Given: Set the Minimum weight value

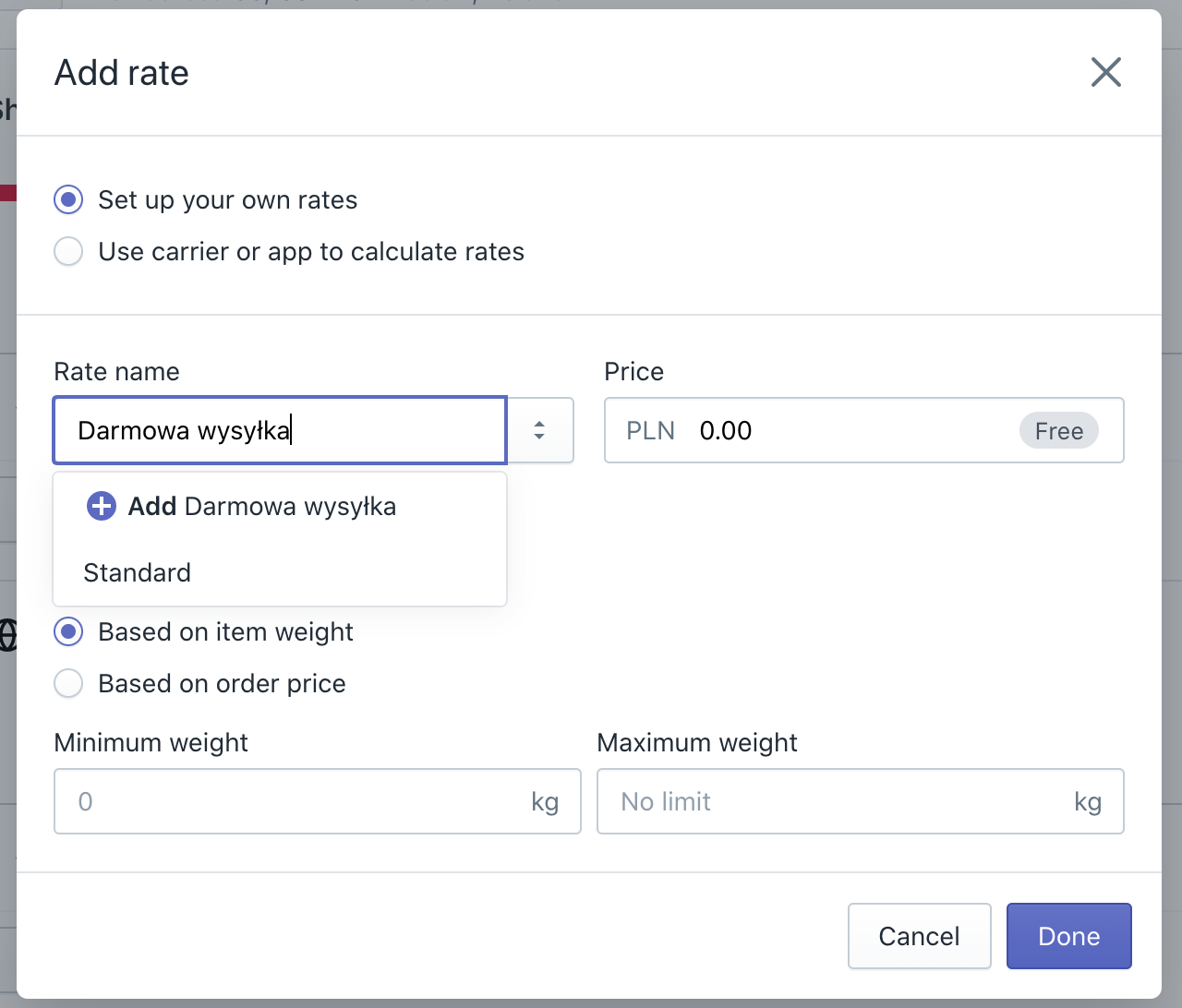Looking at the screenshot, I should coord(277,801).
